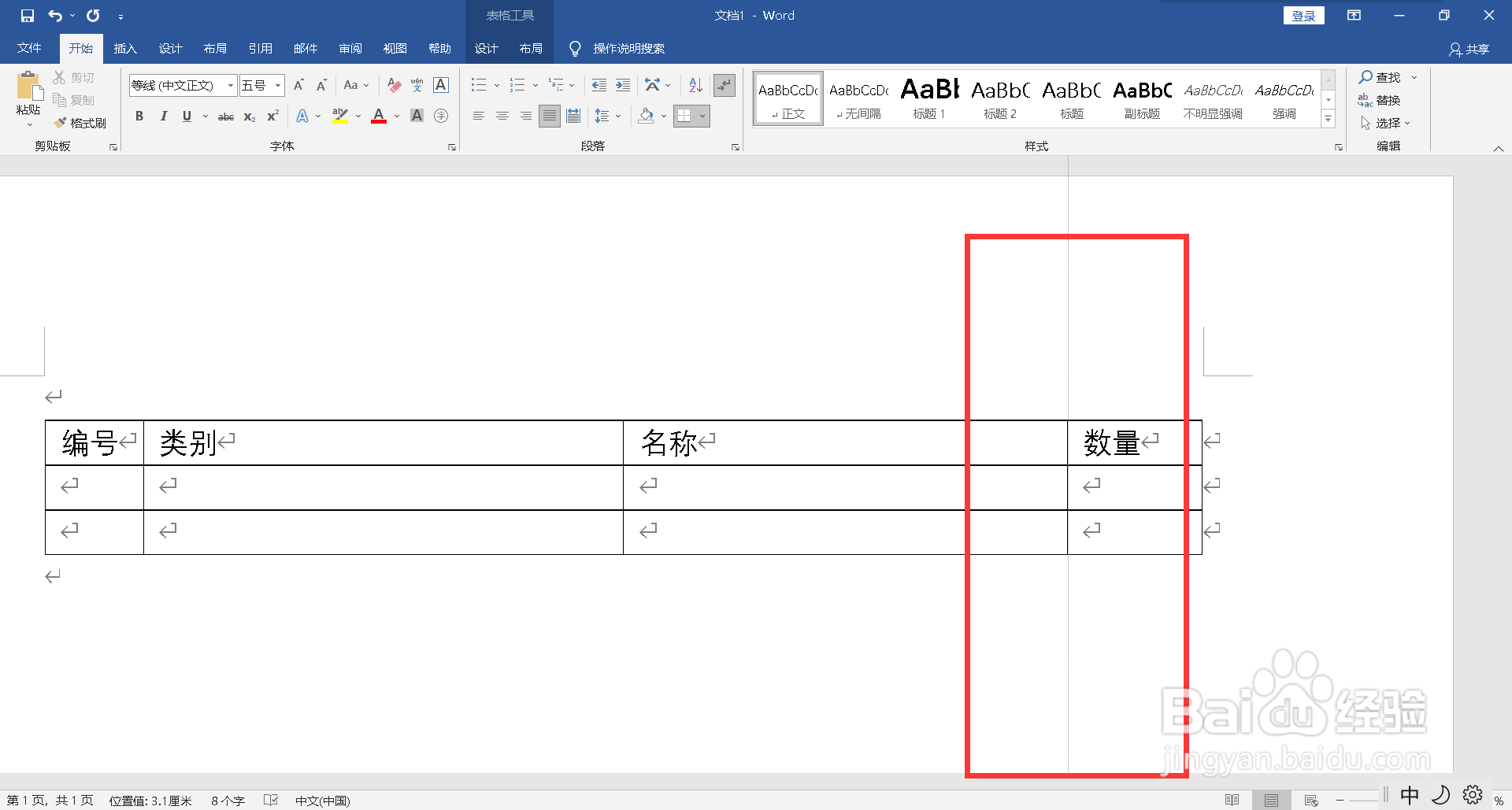Apply red font color
The width and height of the screenshot is (1512, 810).
[x=379, y=117]
